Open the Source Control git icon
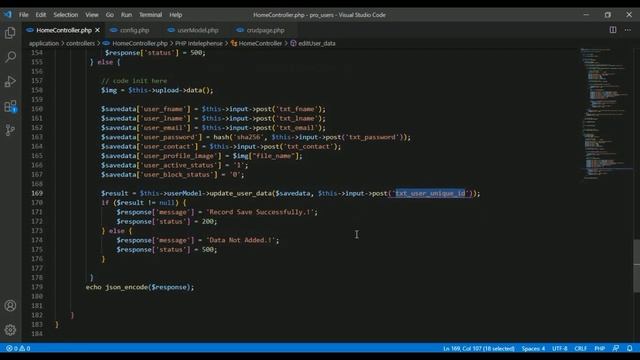This screenshot has height=360, width=640. click(10, 130)
